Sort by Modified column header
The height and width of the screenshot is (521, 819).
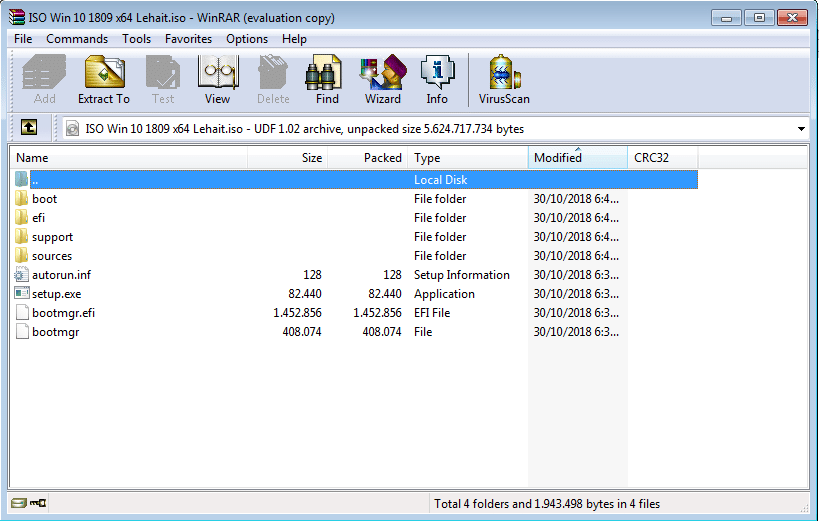(578, 157)
